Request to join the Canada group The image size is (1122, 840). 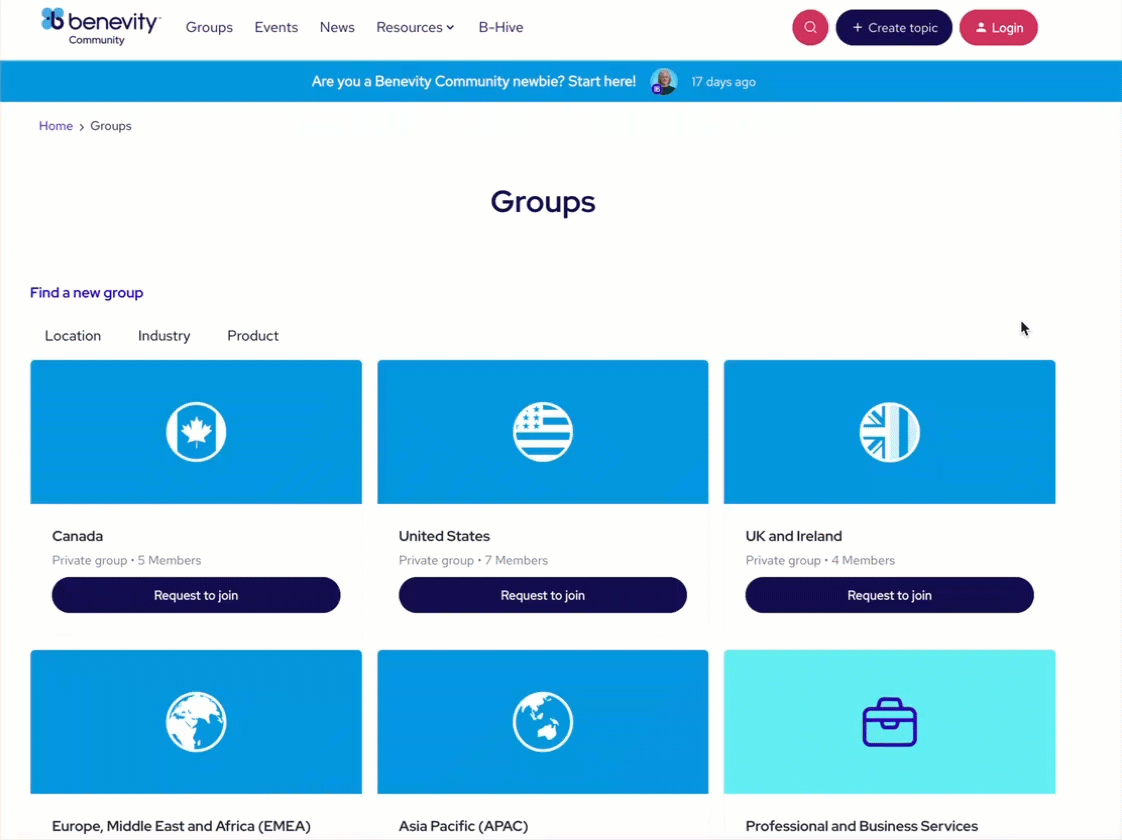pyautogui.click(x=196, y=595)
